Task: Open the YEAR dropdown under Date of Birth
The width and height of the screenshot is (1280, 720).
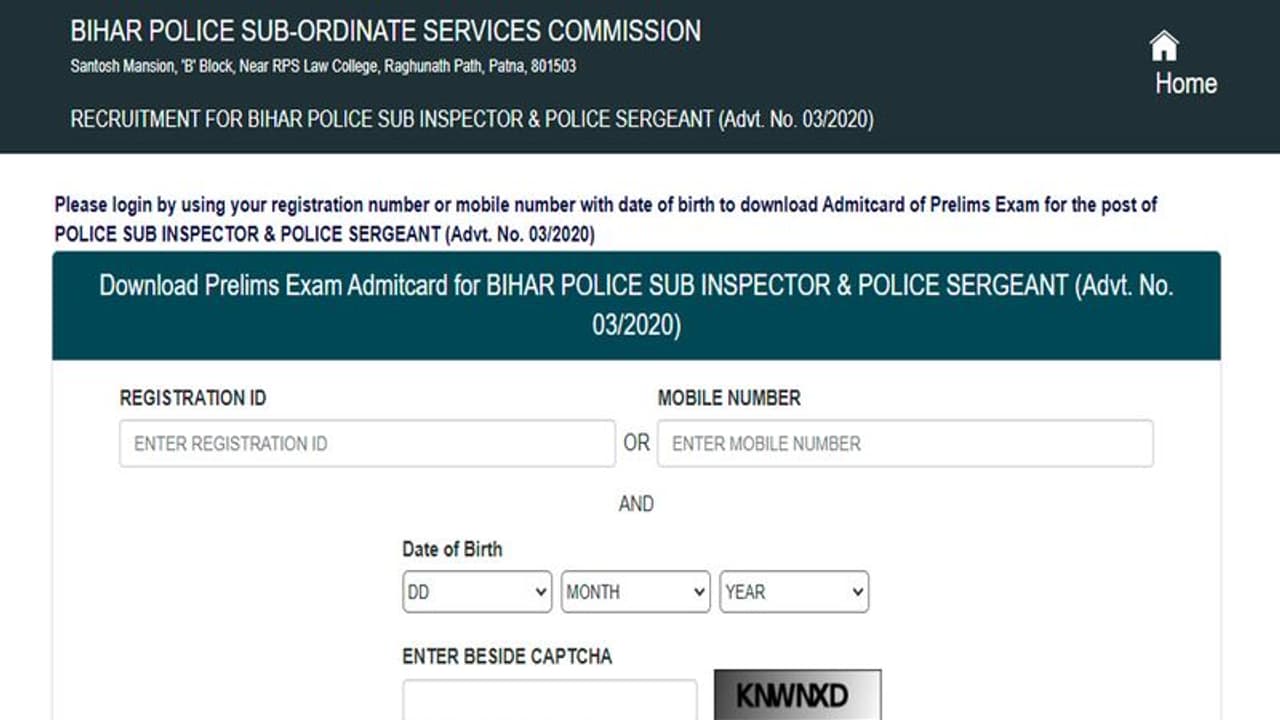Action: [794, 591]
